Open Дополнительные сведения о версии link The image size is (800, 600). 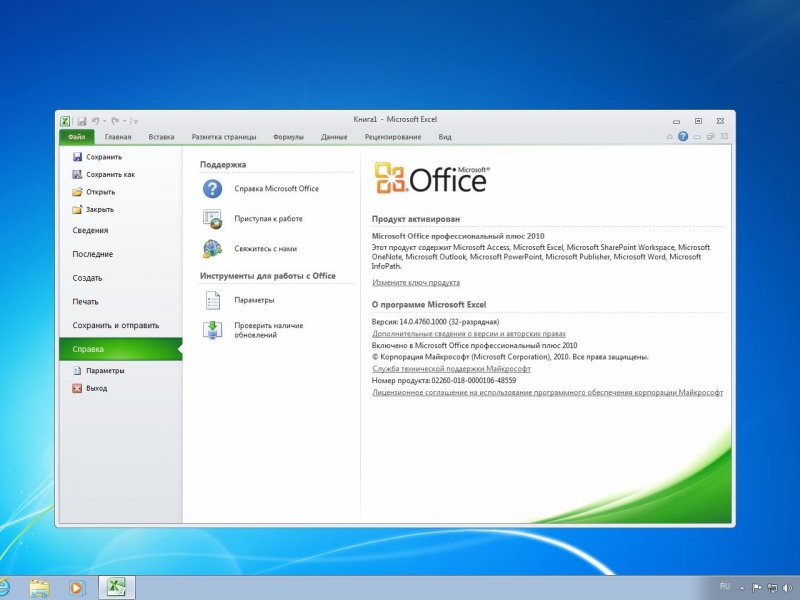[x=469, y=334]
